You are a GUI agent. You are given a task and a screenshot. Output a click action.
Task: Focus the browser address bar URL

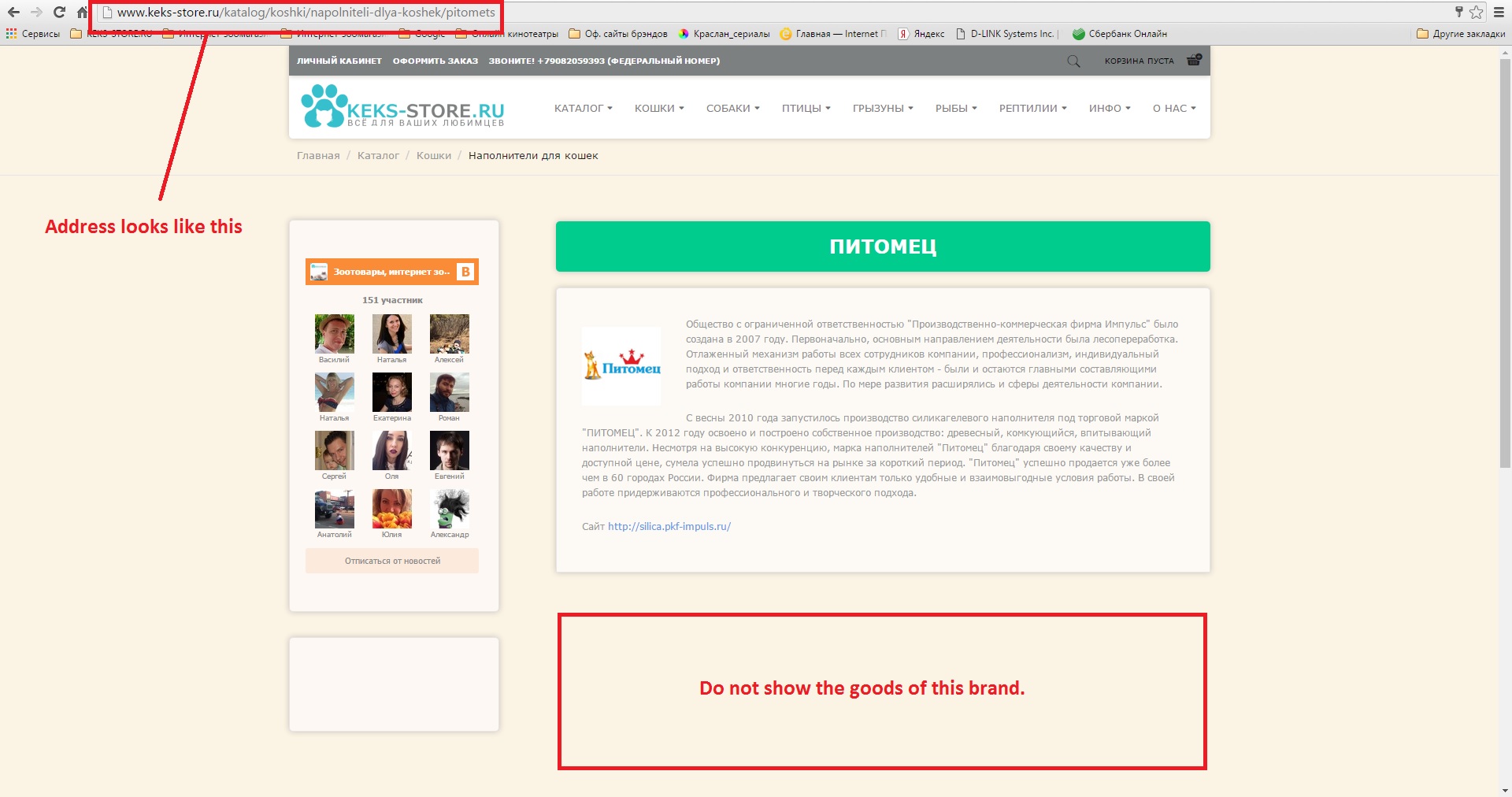coord(306,13)
